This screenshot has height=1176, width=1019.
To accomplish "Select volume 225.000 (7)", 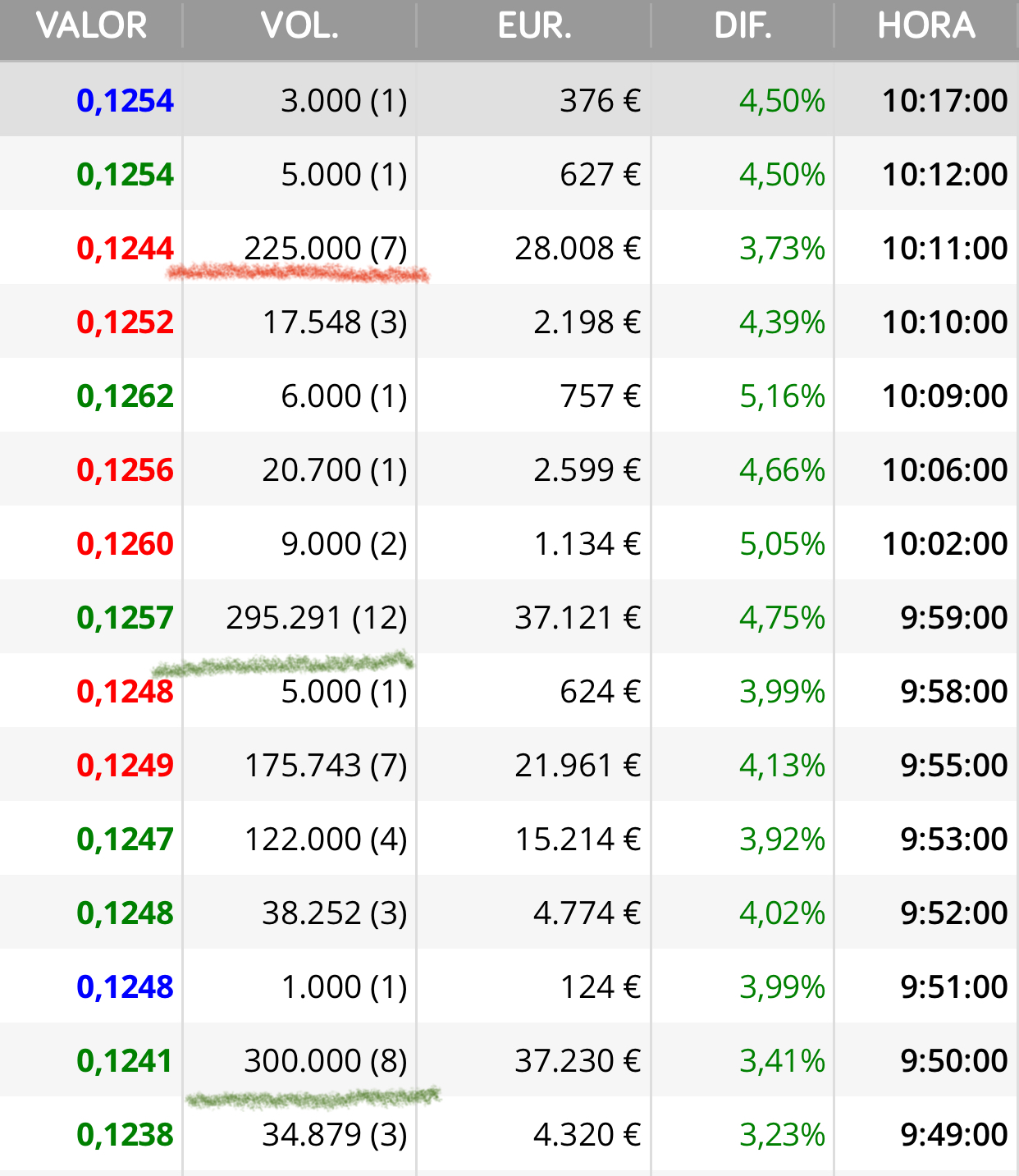I will click(326, 249).
